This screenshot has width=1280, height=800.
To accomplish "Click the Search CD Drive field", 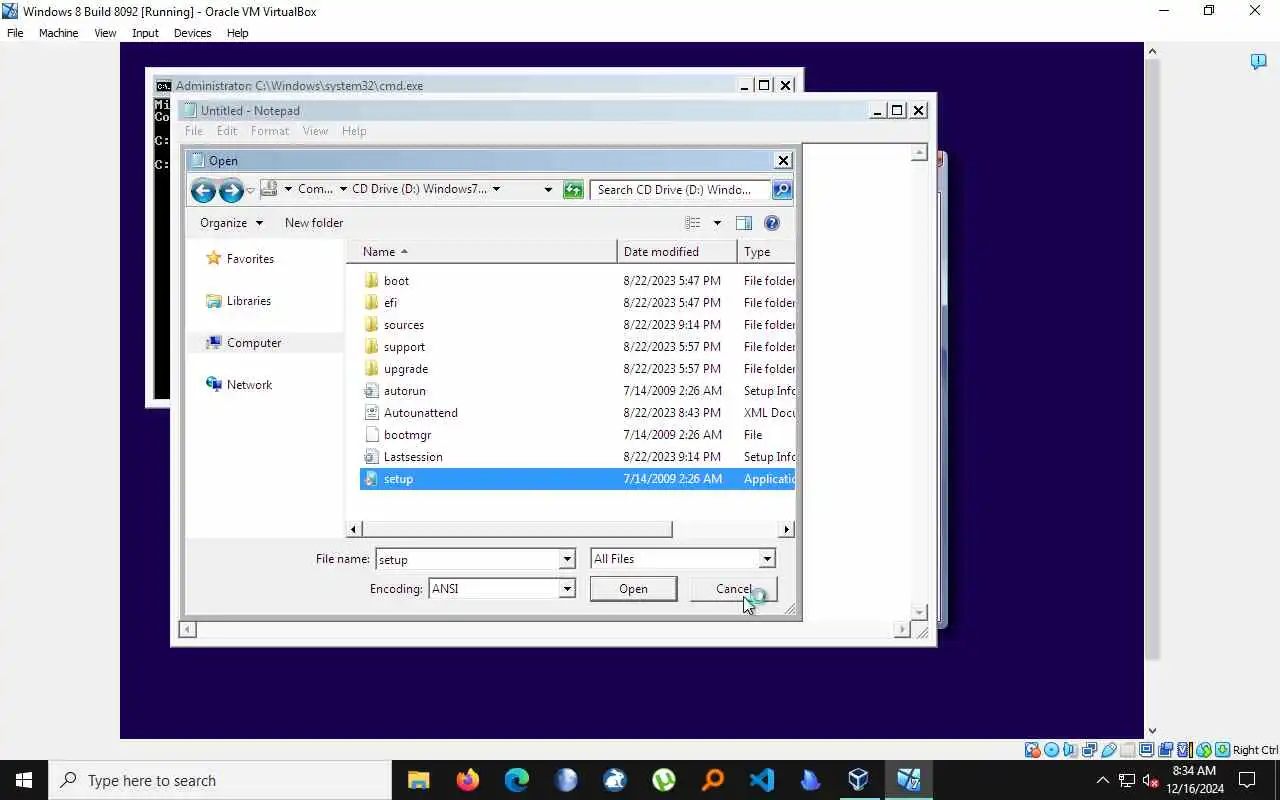I will coord(680,189).
